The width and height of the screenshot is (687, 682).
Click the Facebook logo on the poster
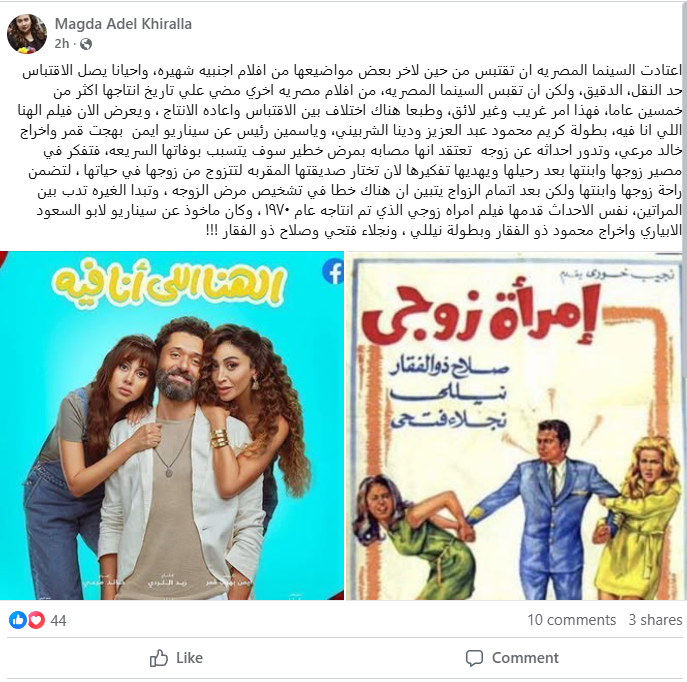[334, 272]
